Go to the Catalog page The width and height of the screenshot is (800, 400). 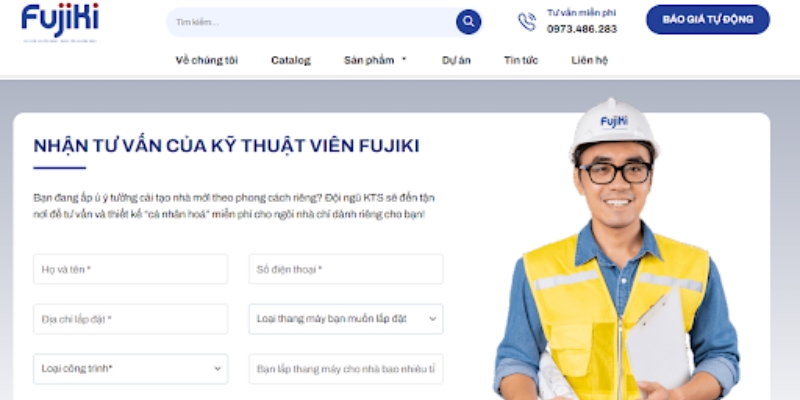[x=291, y=60]
